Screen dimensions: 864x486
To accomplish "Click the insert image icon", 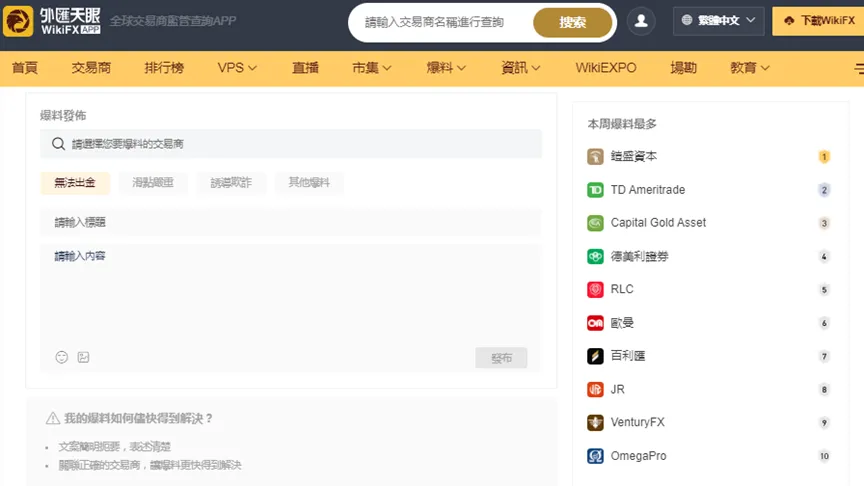I will (x=83, y=357).
